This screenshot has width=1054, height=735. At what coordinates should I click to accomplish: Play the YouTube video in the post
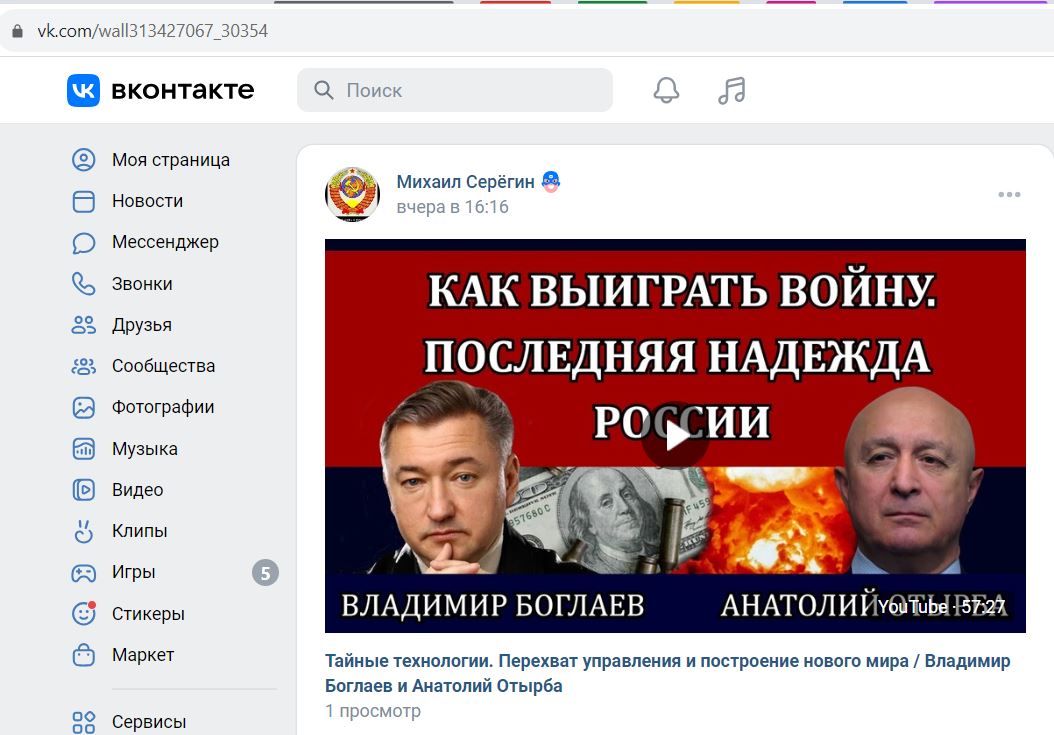pyautogui.click(x=675, y=436)
